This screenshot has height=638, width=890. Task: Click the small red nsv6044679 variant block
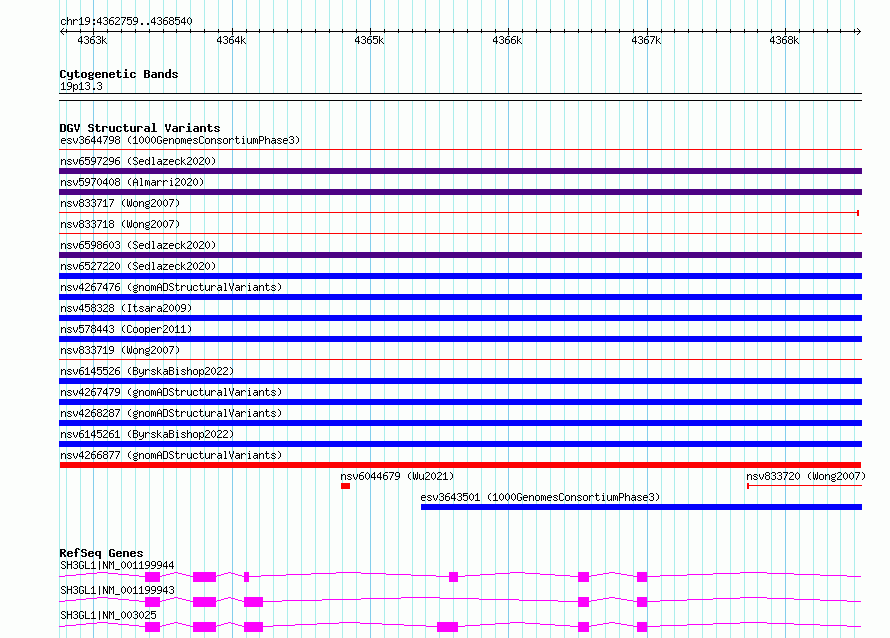(x=345, y=486)
